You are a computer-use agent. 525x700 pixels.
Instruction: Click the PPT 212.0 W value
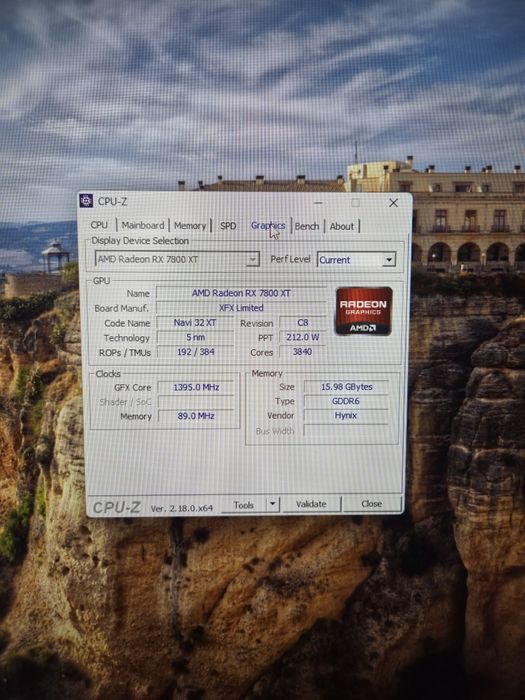[303, 337]
